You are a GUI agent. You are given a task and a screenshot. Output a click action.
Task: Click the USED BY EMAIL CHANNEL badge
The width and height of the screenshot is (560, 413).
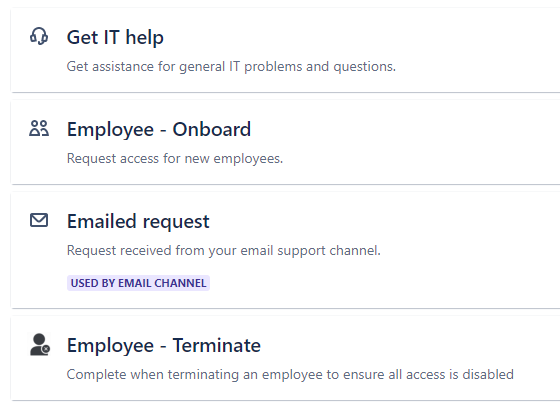[138, 283]
